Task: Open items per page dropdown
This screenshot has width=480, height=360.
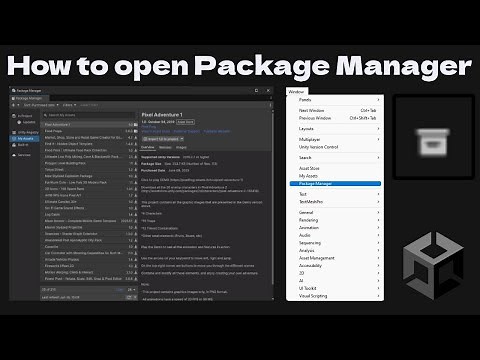Action: point(132,290)
